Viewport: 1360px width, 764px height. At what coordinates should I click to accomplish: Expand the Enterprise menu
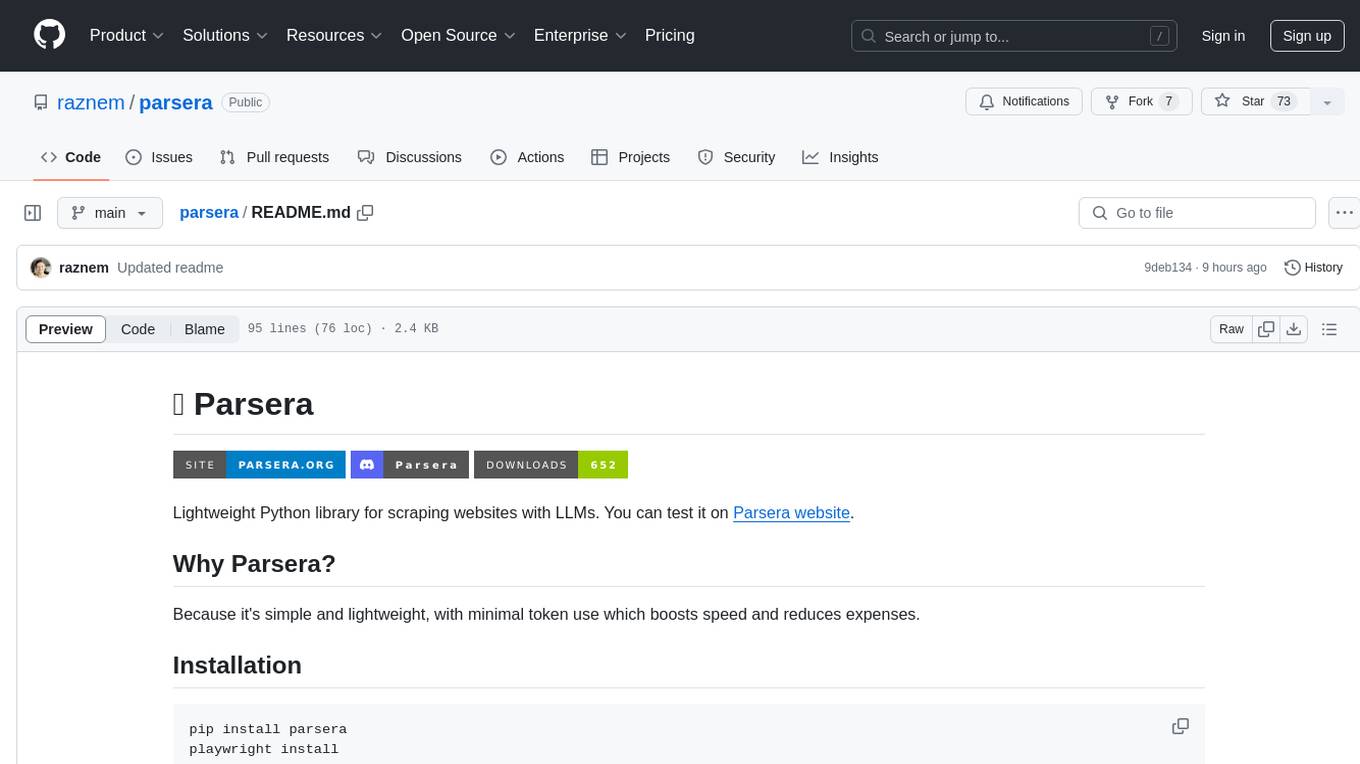(580, 35)
